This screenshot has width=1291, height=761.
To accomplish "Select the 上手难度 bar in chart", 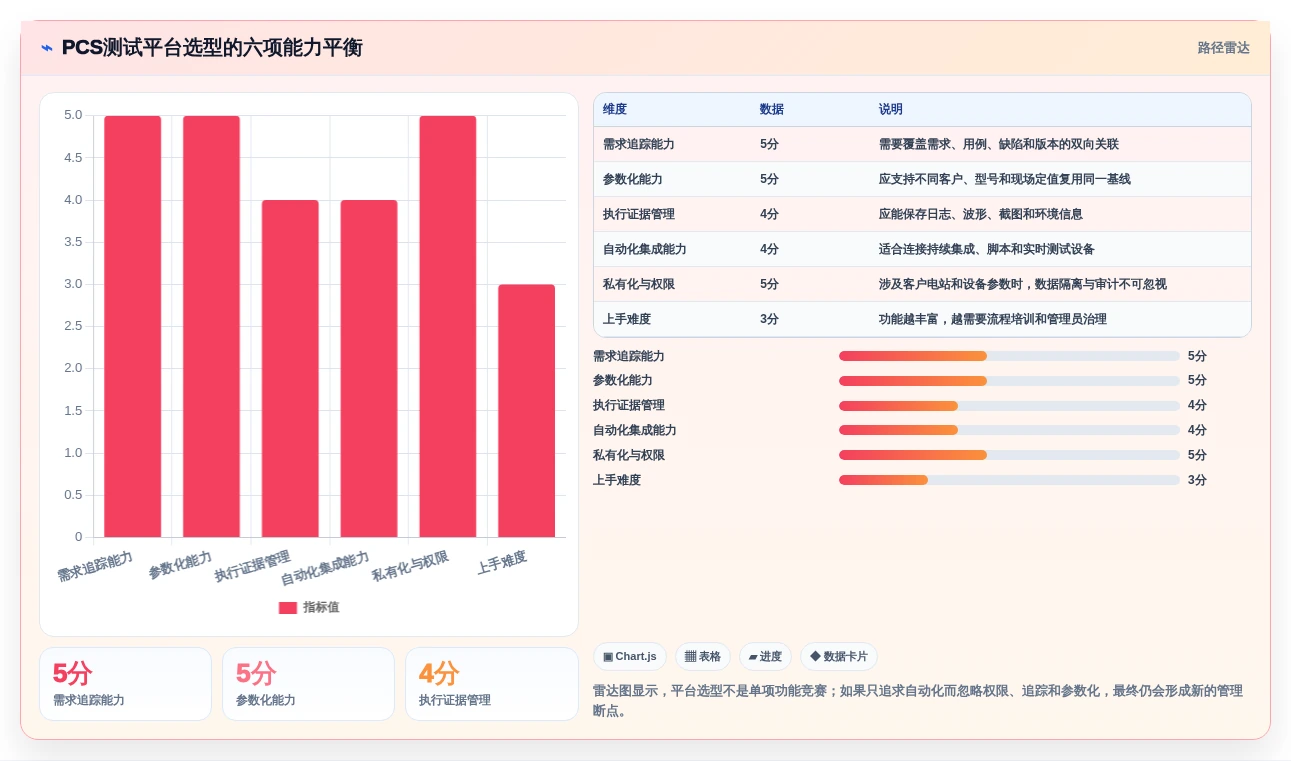I will (526, 411).
